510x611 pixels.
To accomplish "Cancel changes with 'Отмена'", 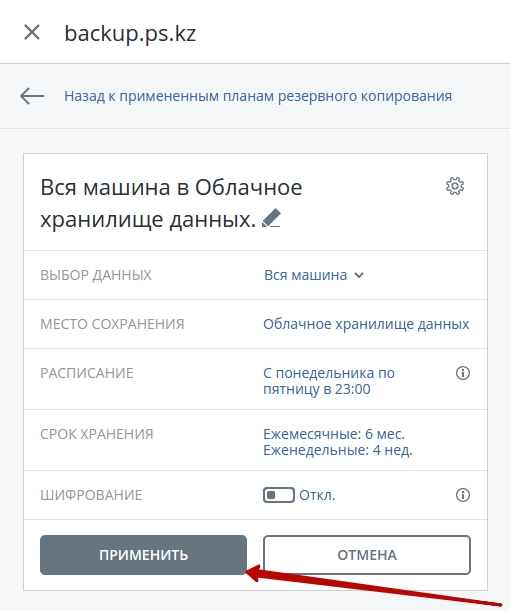I will (x=367, y=555).
